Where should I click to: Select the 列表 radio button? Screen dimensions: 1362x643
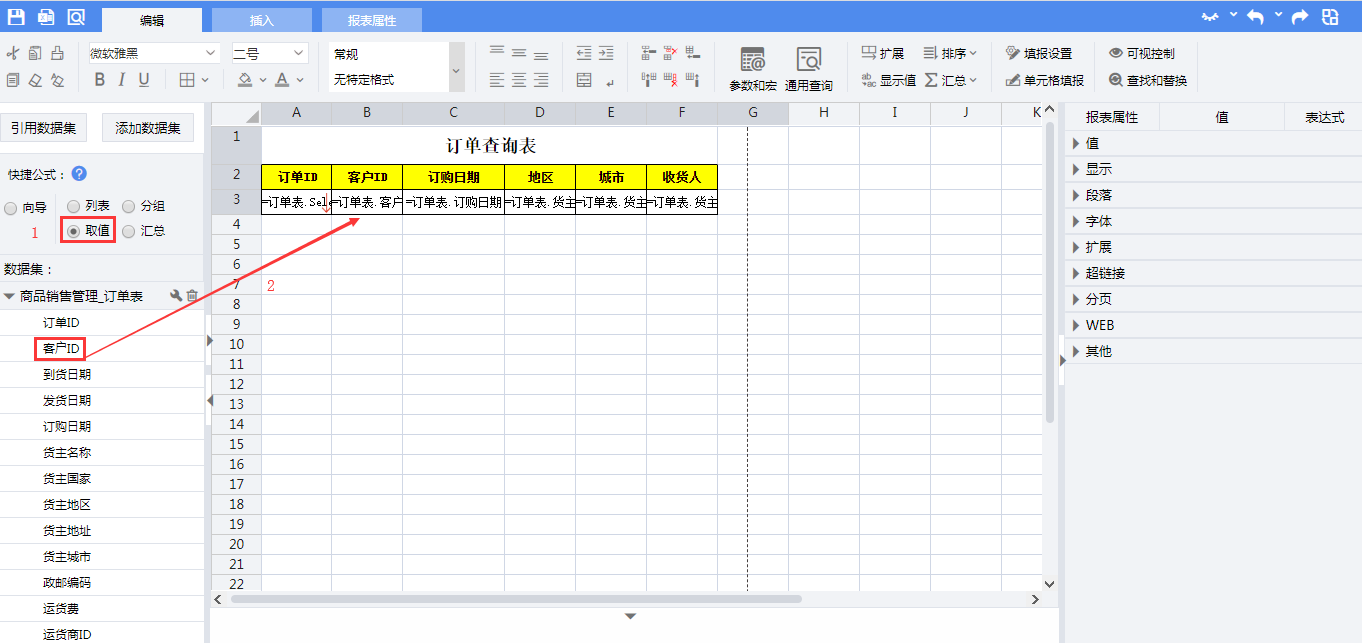point(73,206)
